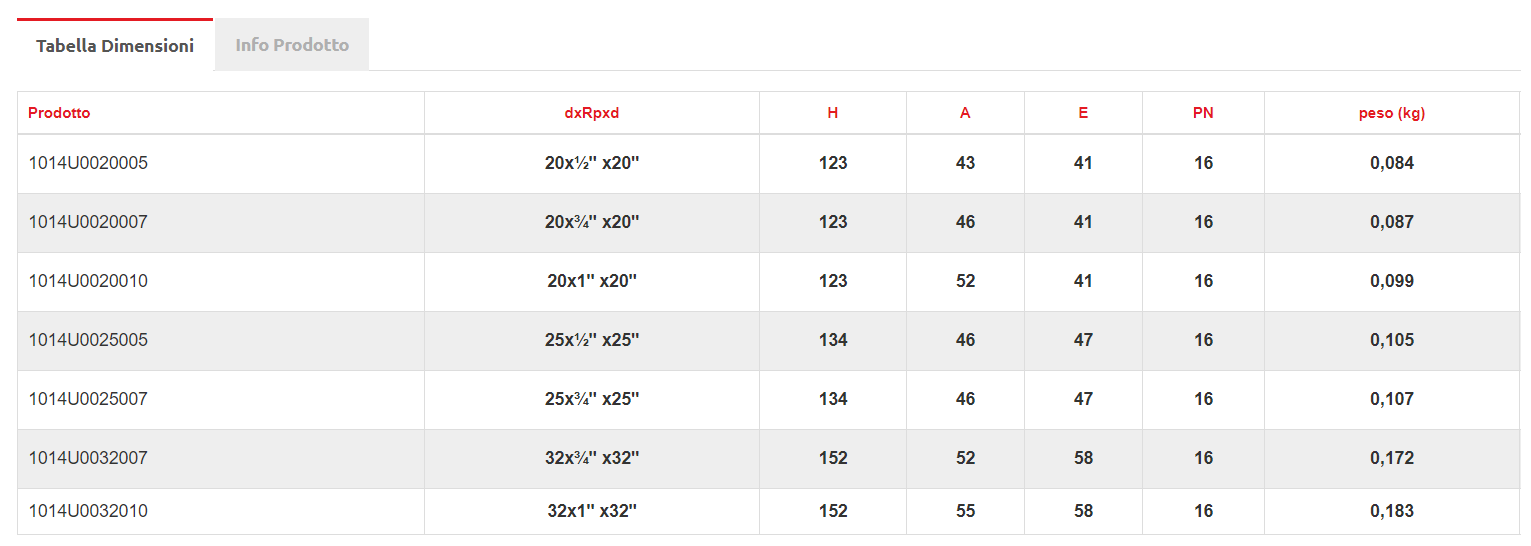This screenshot has width=1531, height=546.
Task: Click the H column header
Action: (833, 113)
